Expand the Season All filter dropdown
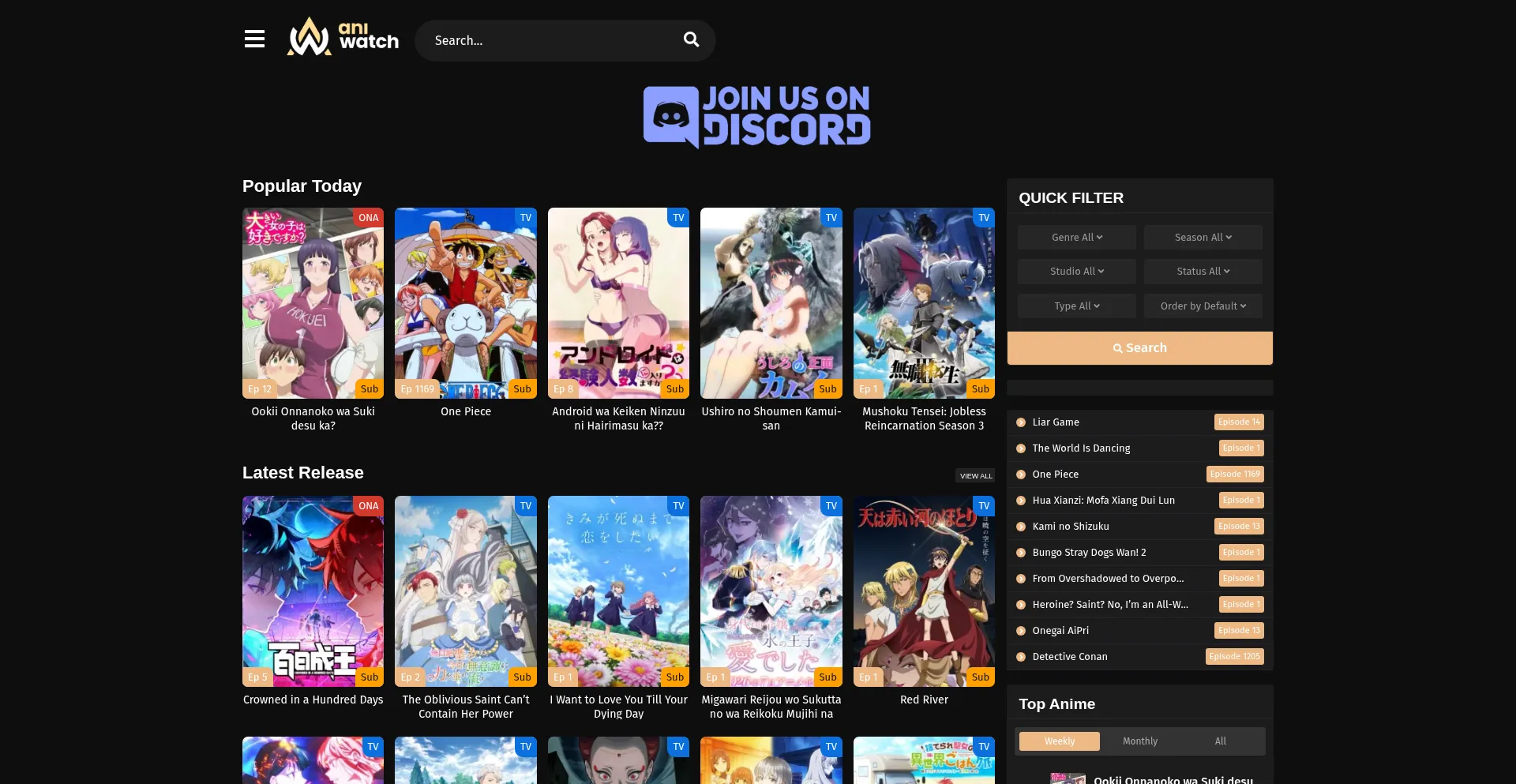The width and height of the screenshot is (1516, 784). pyautogui.click(x=1203, y=238)
